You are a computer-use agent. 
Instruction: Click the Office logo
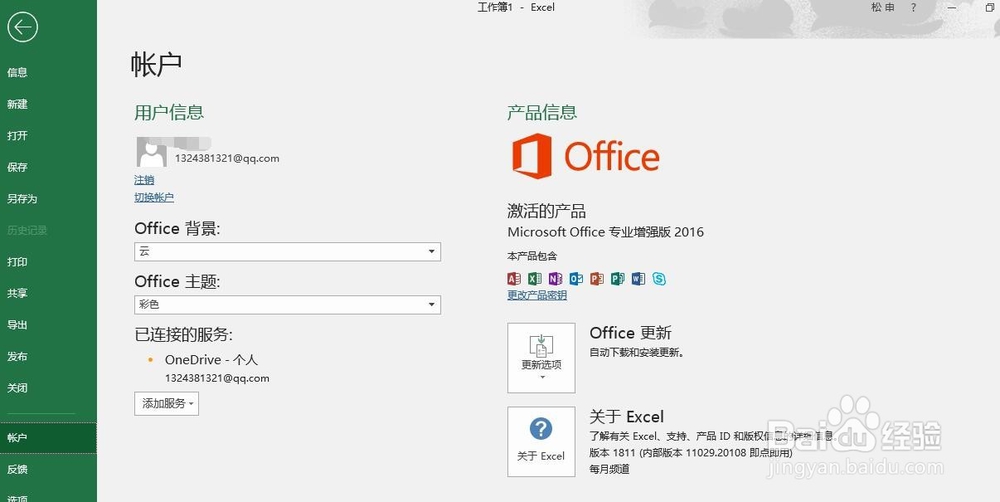585,156
